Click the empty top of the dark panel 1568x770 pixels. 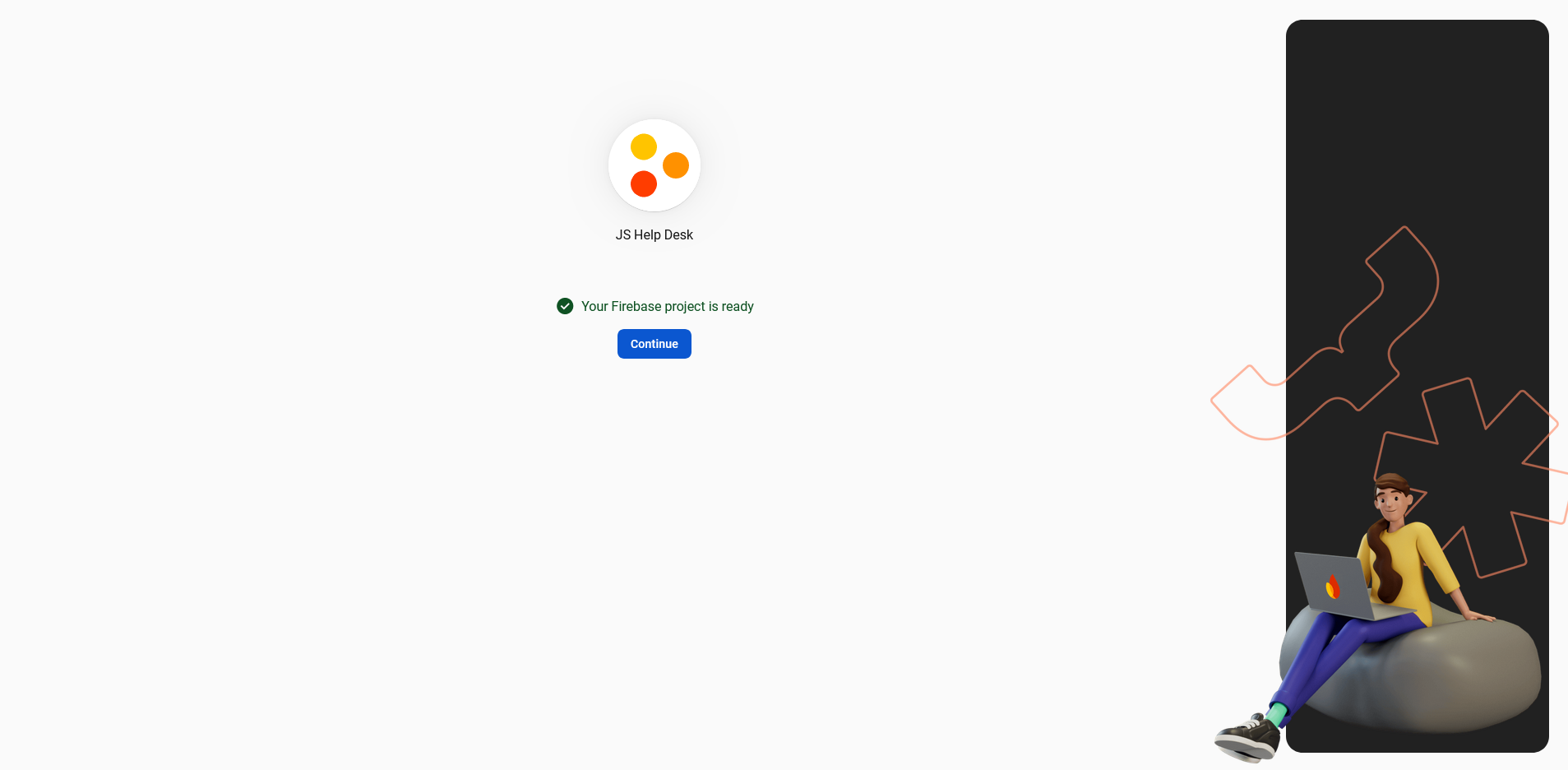(x=1417, y=99)
